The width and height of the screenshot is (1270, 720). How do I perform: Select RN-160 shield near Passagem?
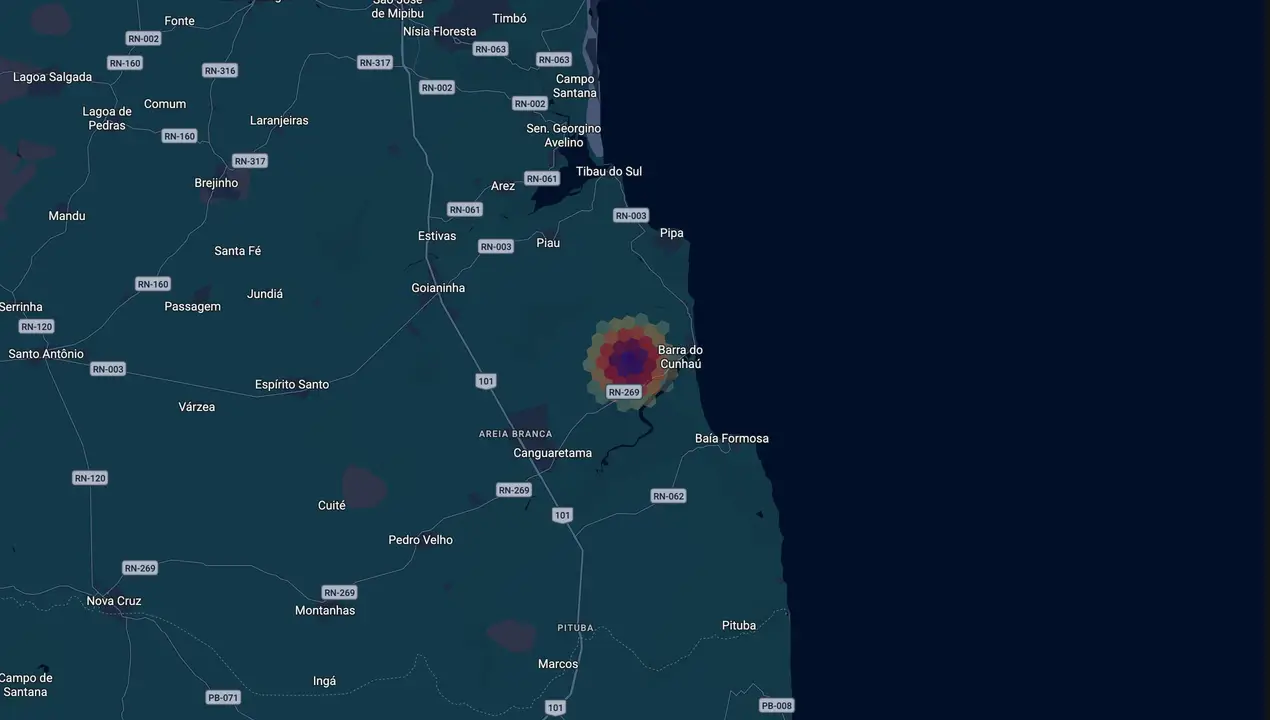(153, 284)
